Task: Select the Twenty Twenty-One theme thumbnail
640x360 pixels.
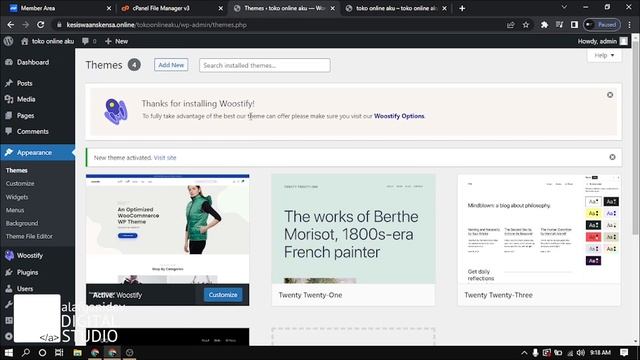Action: point(353,229)
